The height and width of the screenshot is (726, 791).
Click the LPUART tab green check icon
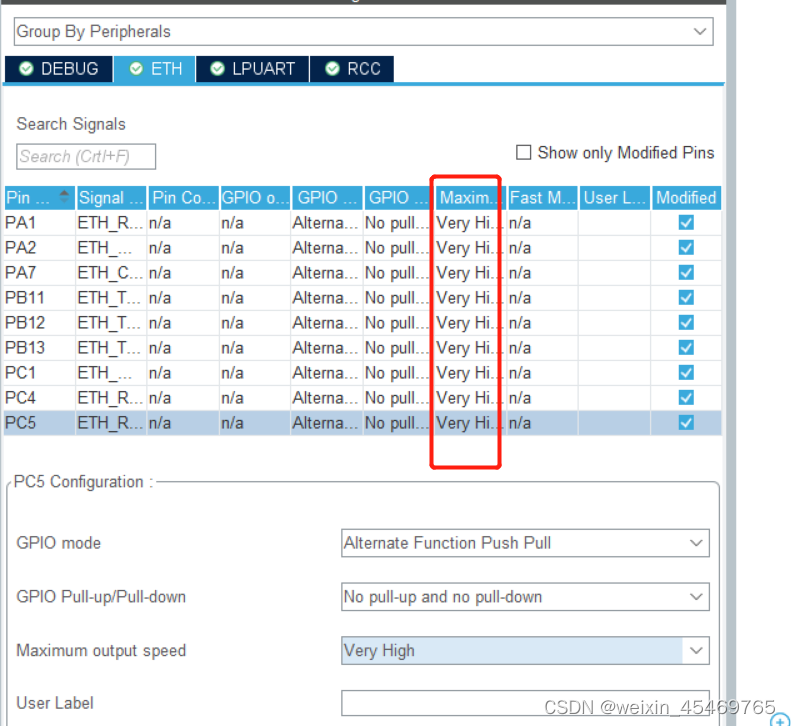point(217,69)
